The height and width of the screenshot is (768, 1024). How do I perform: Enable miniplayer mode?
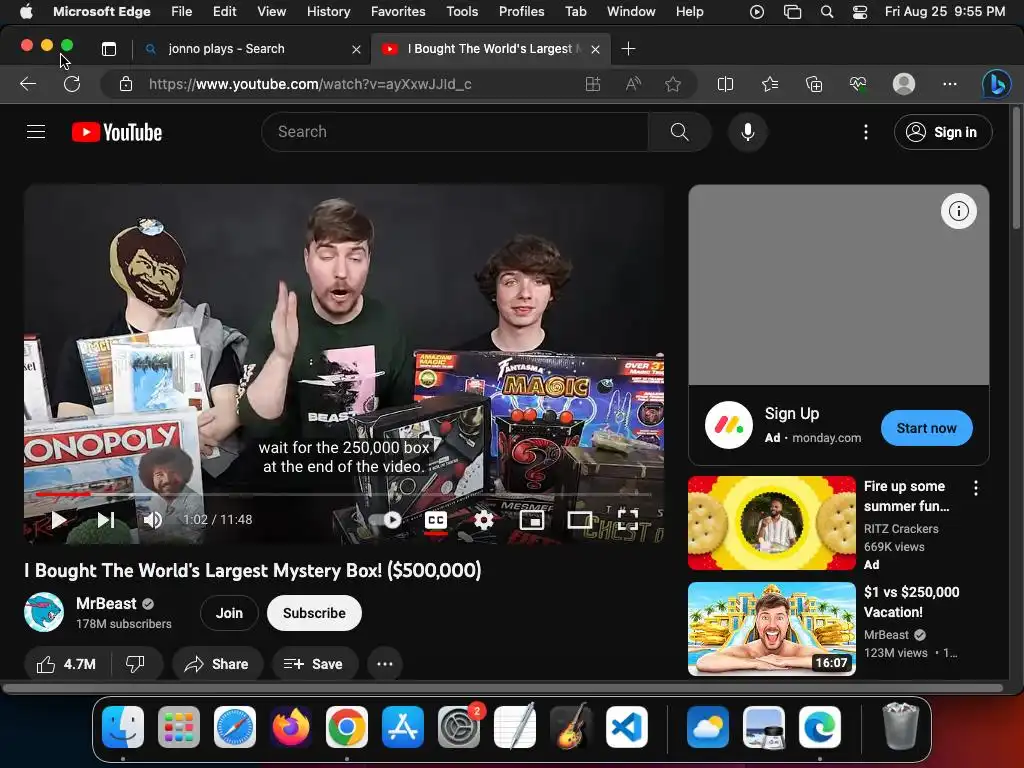coord(532,520)
